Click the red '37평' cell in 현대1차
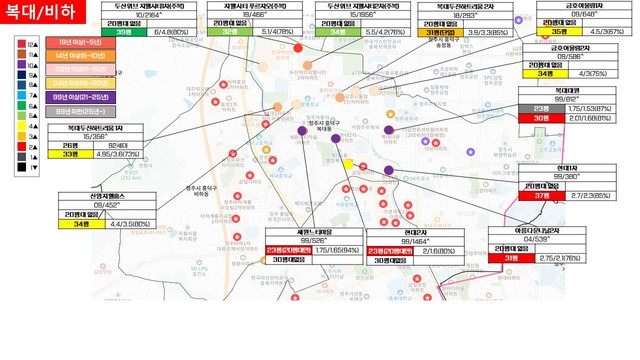This screenshot has width=640, height=360. coord(542,196)
